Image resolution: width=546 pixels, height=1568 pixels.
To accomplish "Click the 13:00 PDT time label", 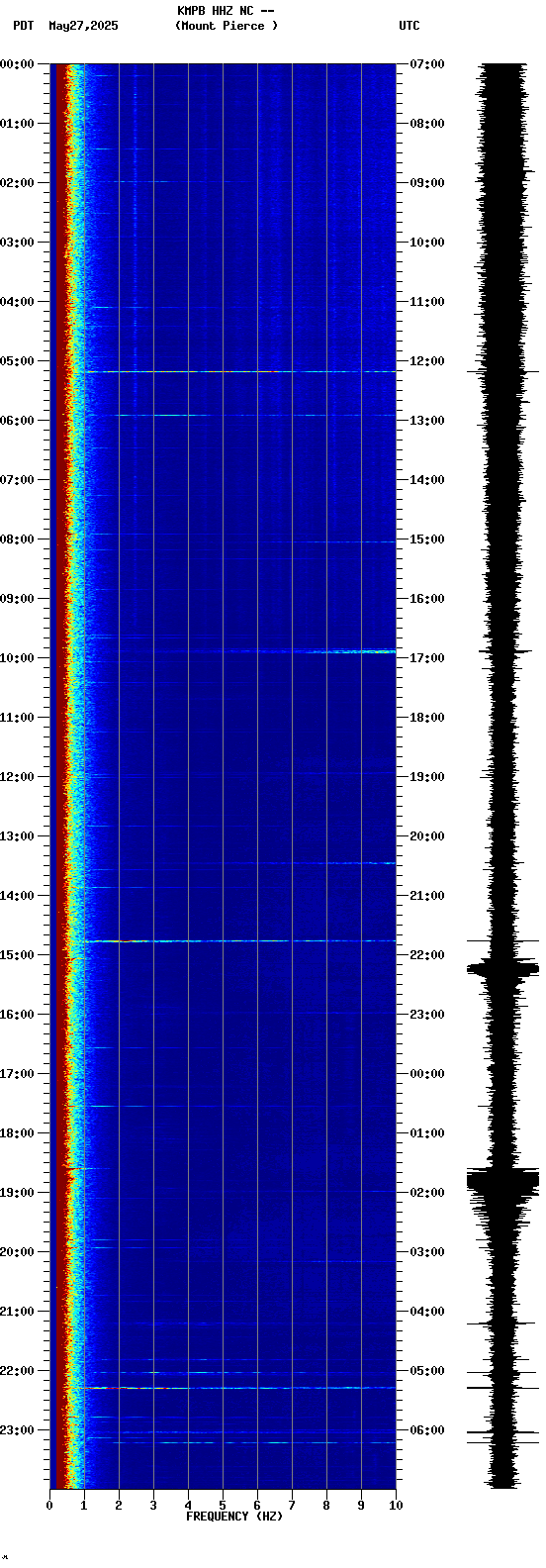I will 18,836.
